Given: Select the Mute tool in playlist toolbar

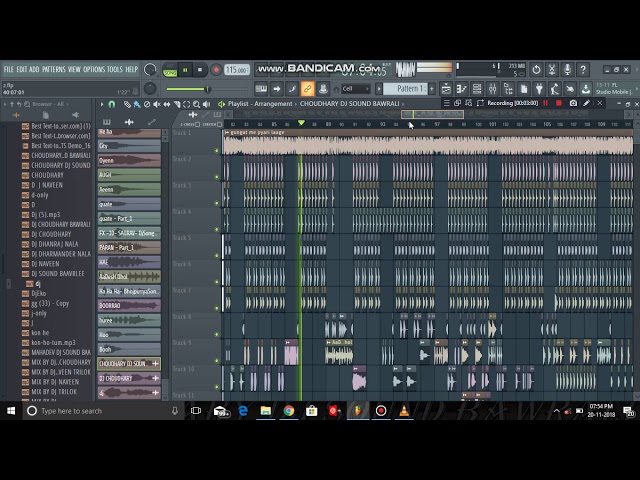Looking at the screenshot, I should (157, 104).
